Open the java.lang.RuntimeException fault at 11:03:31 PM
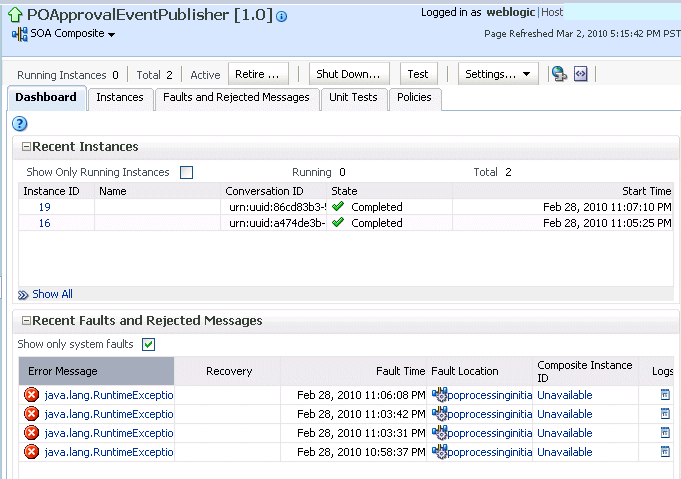 109,433
